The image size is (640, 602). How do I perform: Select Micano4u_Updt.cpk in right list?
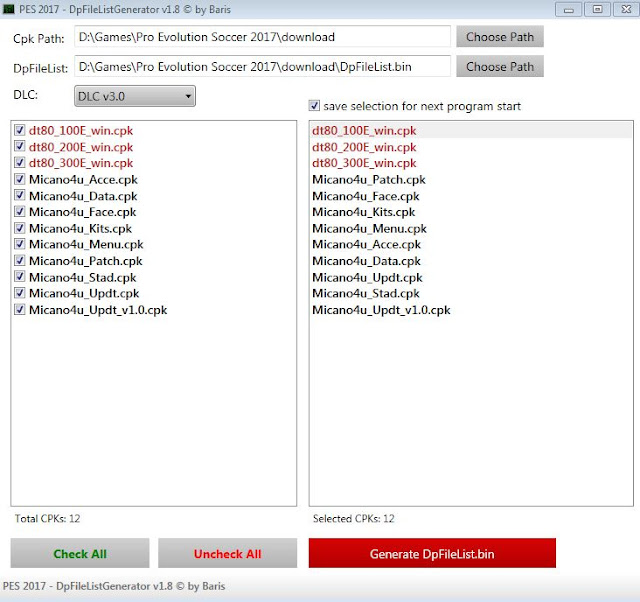pyautogui.click(x=471, y=277)
